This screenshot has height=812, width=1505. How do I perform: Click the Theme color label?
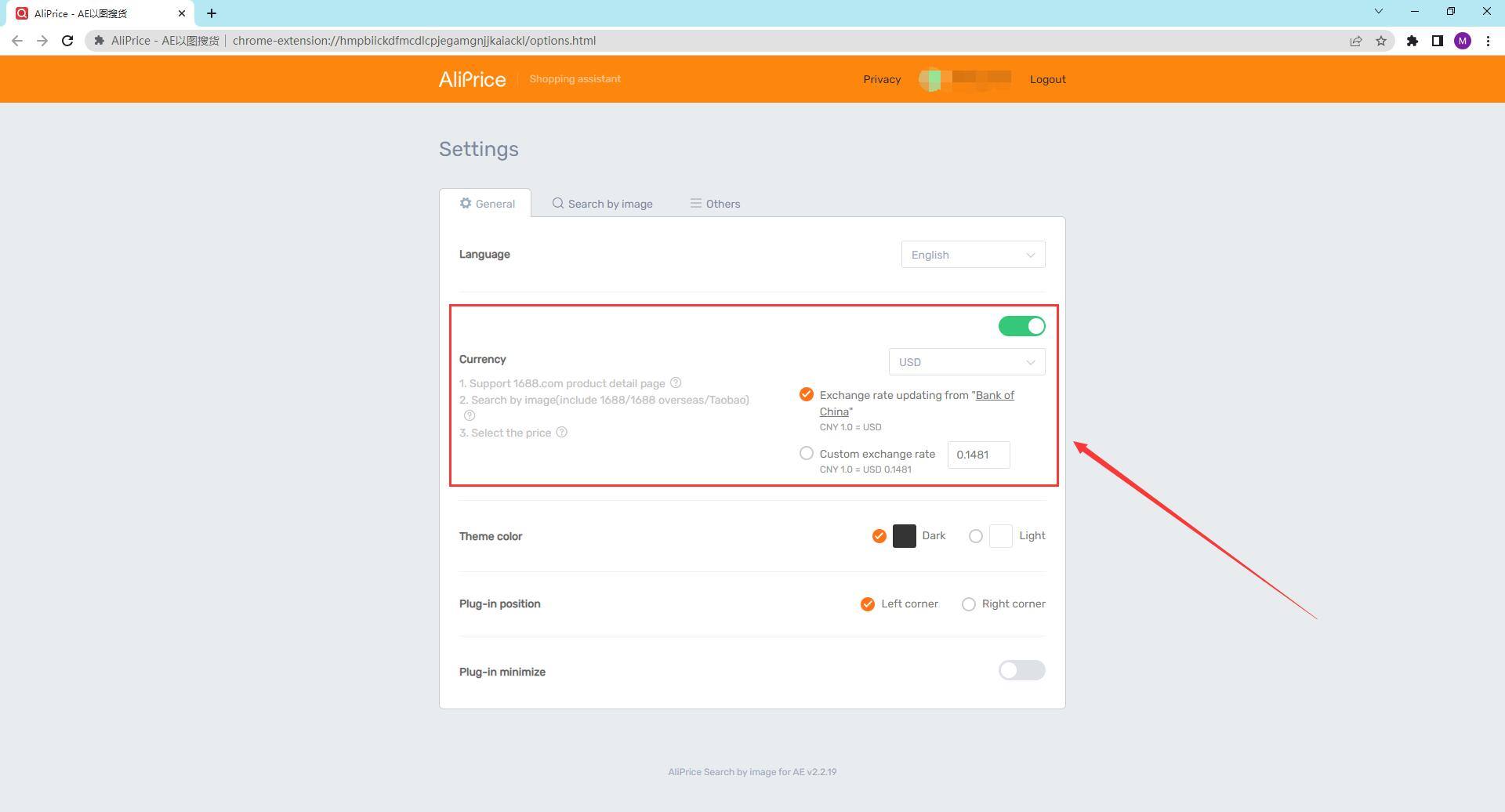491,536
